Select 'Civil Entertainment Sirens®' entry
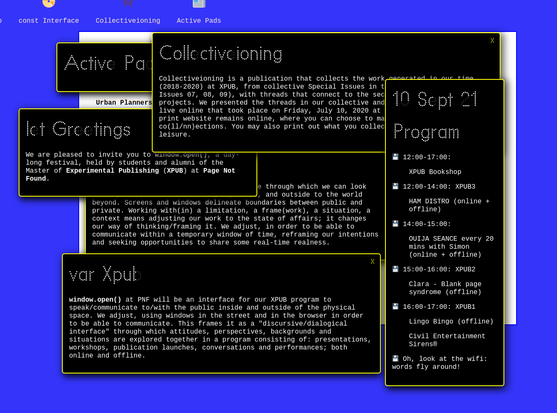 [447, 340]
